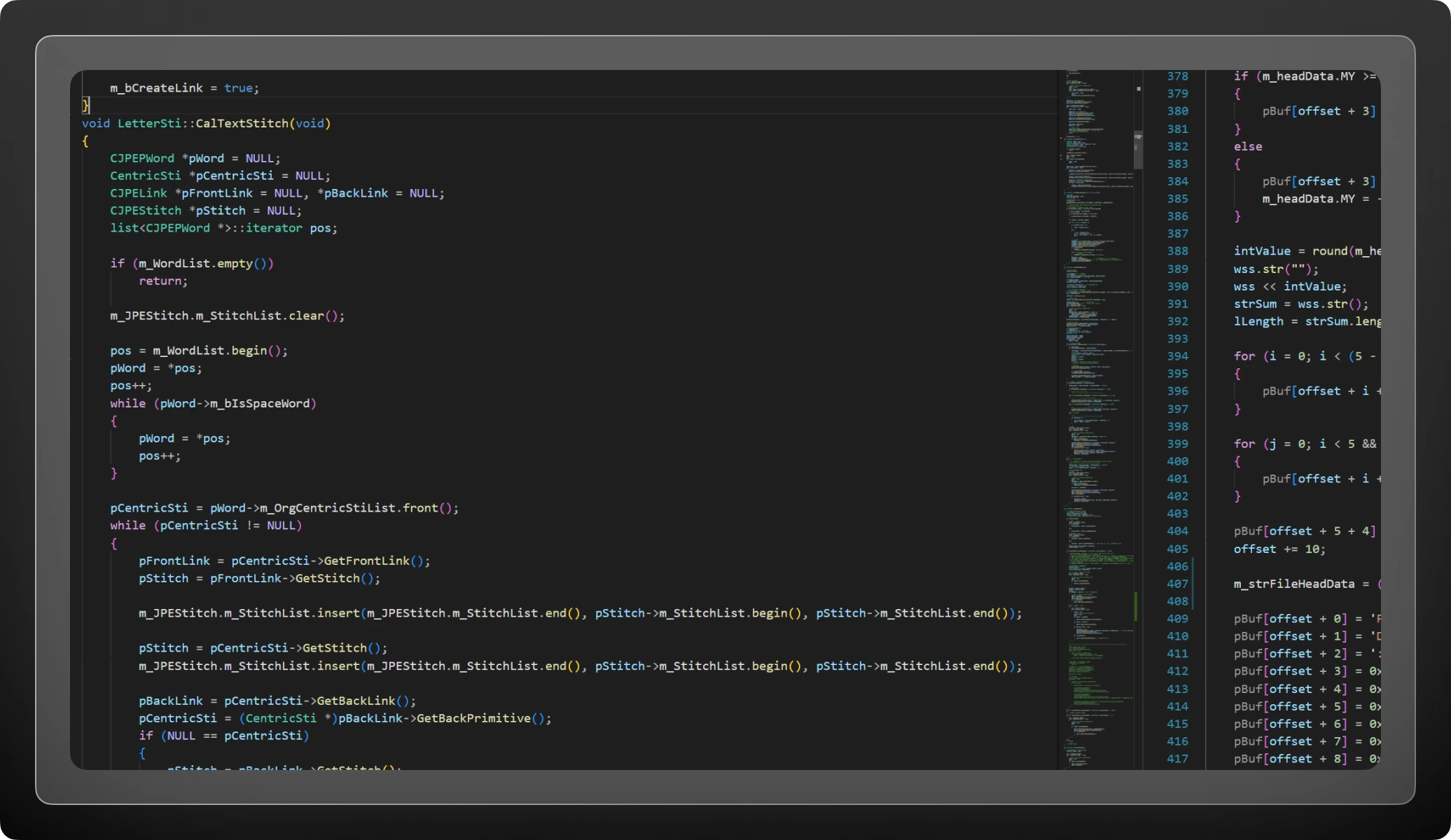
Task: Click "pBackLink = pCentricSti->GetBackLink();" line
Action: (277, 701)
